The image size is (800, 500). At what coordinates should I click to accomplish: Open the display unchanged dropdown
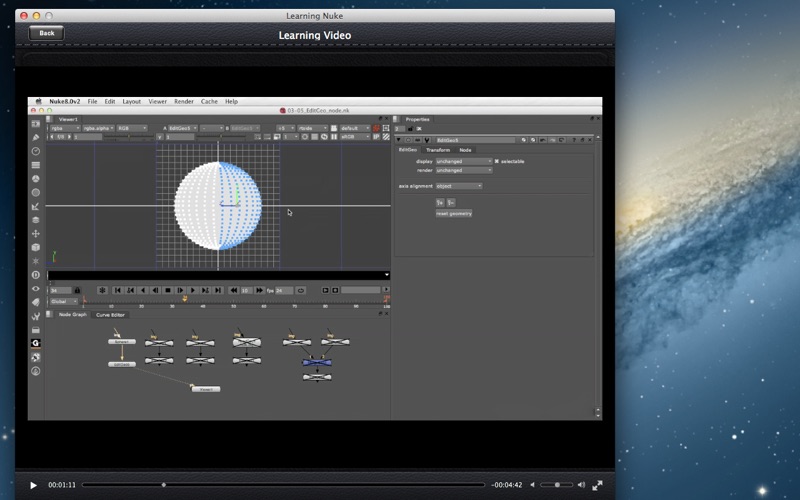(464, 161)
